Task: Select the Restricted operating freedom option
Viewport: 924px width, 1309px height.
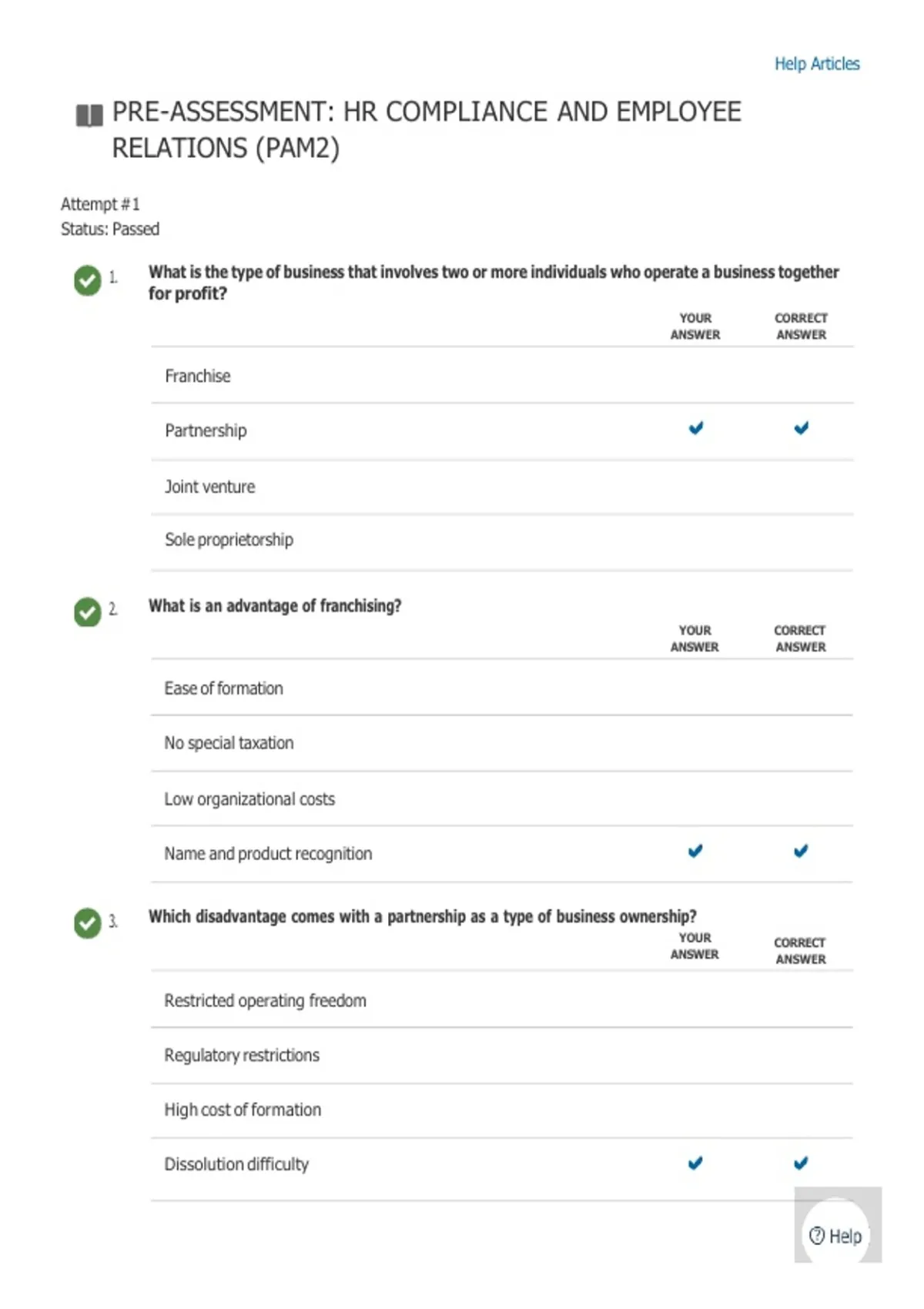Action: point(502,999)
